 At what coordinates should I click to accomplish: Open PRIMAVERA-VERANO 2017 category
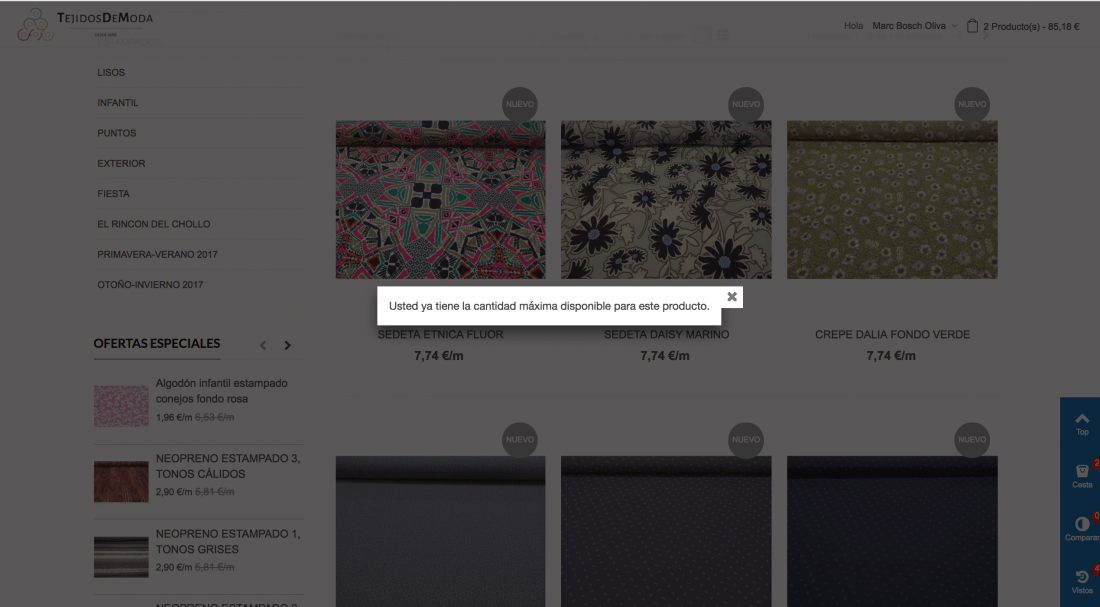[x=157, y=254]
